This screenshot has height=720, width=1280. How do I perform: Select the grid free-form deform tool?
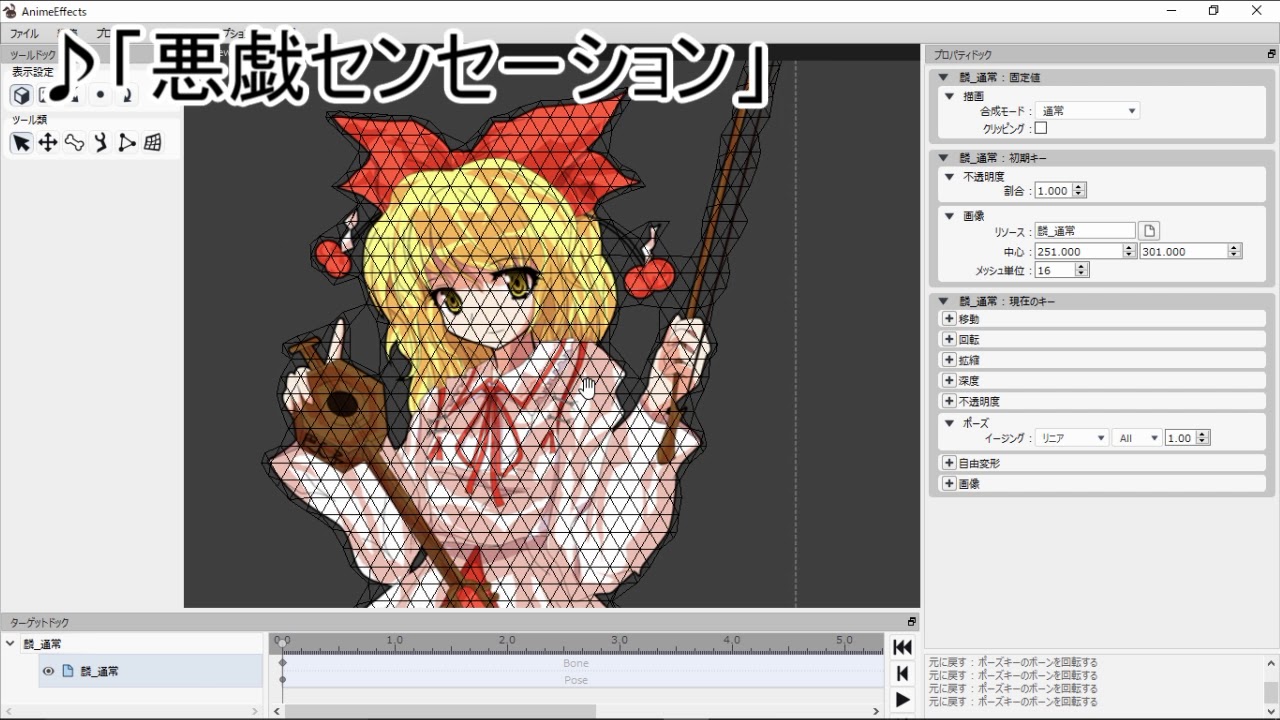(x=153, y=143)
